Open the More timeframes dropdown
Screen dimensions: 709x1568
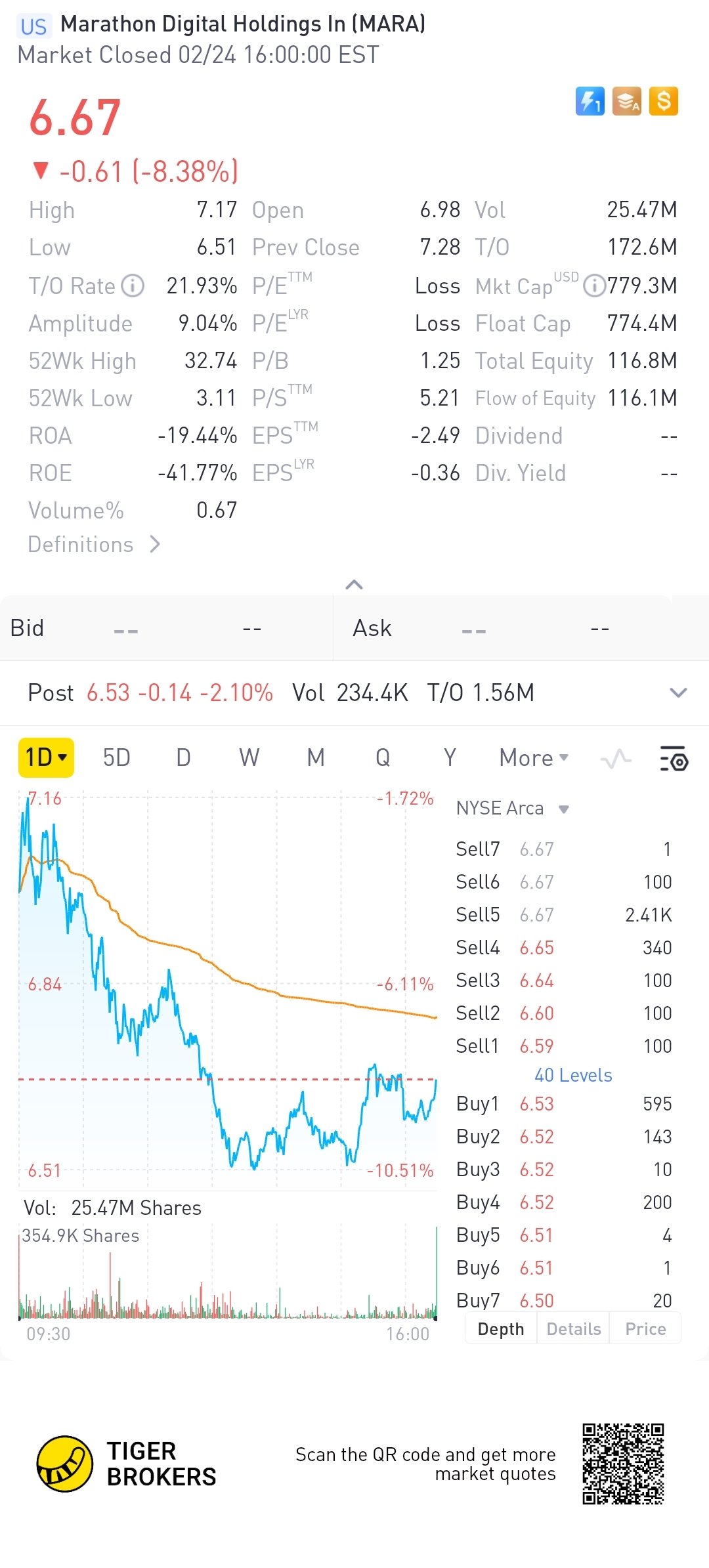pos(534,758)
